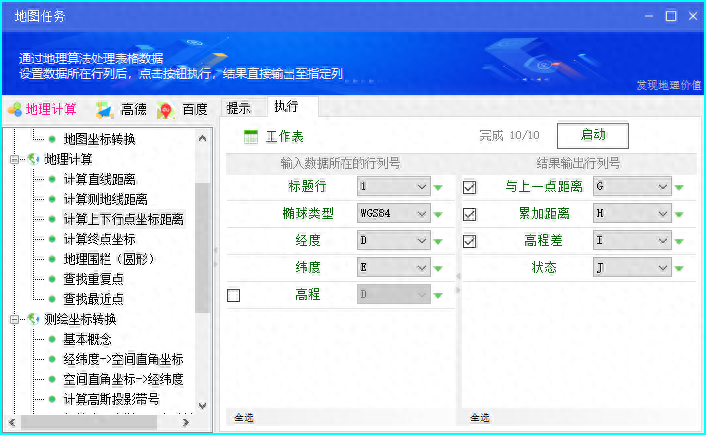
Task: Click green dot beside 查找重复点
Action: coord(52,279)
